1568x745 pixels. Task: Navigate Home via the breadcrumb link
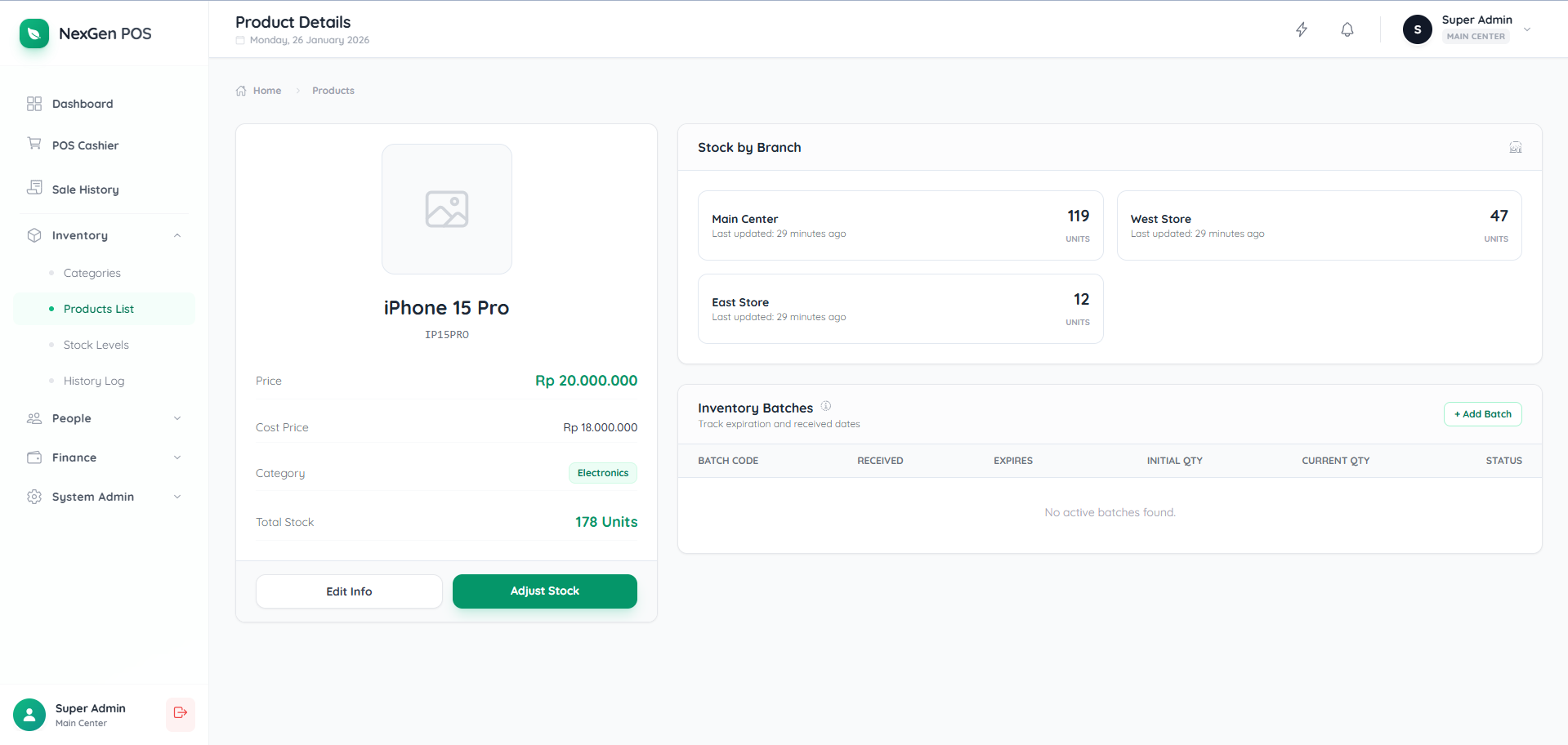(x=266, y=90)
